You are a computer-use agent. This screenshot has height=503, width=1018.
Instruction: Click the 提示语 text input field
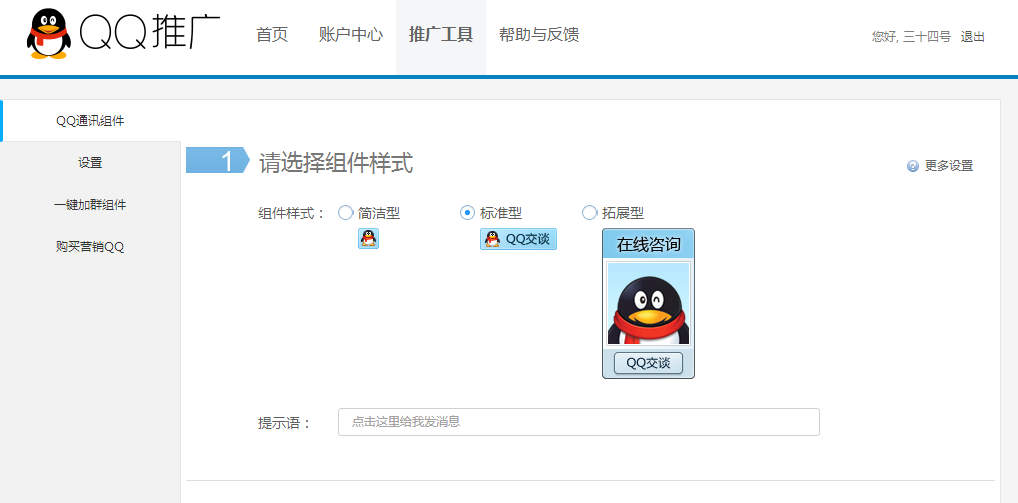578,422
